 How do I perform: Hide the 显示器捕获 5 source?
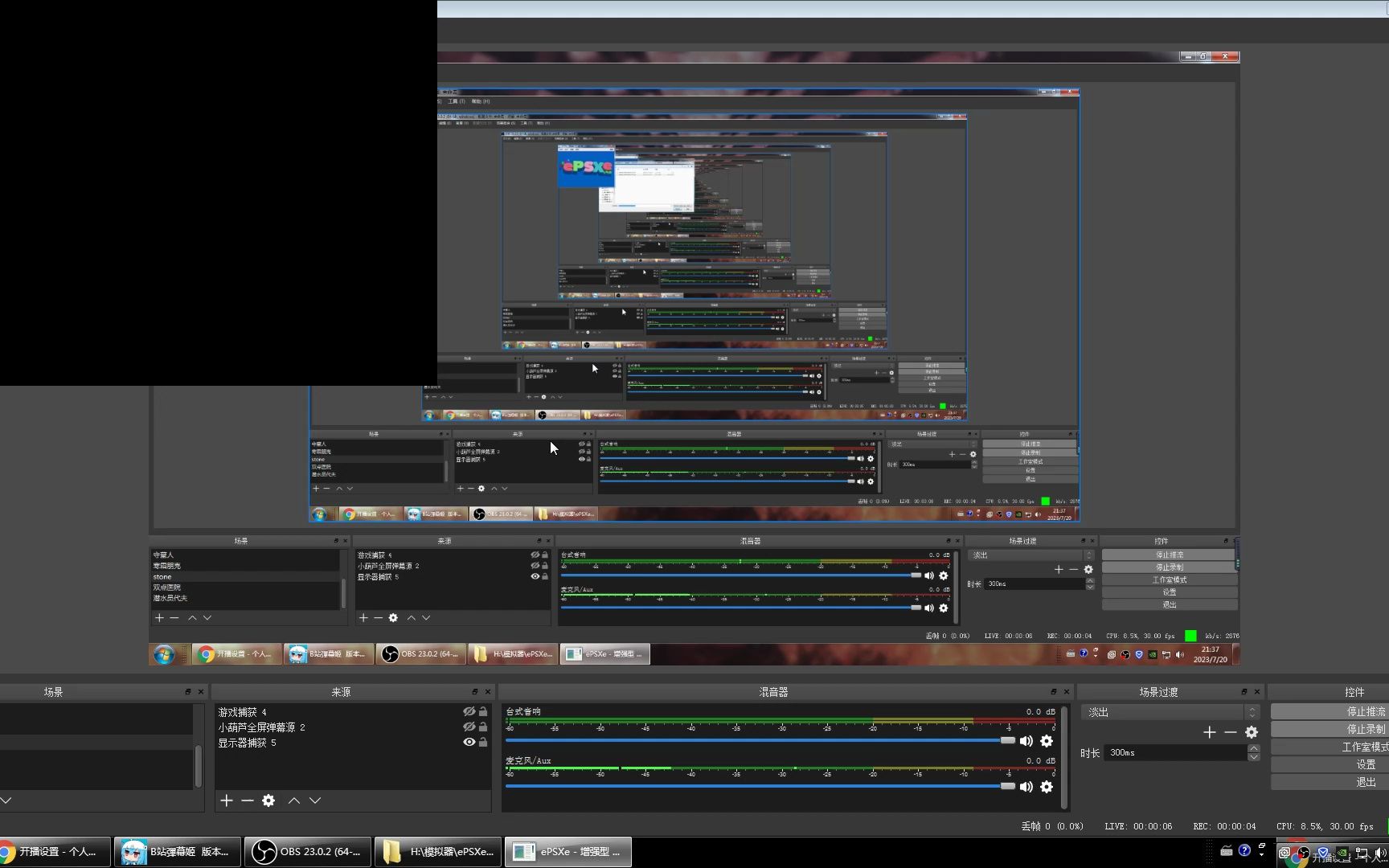[469, 743]
